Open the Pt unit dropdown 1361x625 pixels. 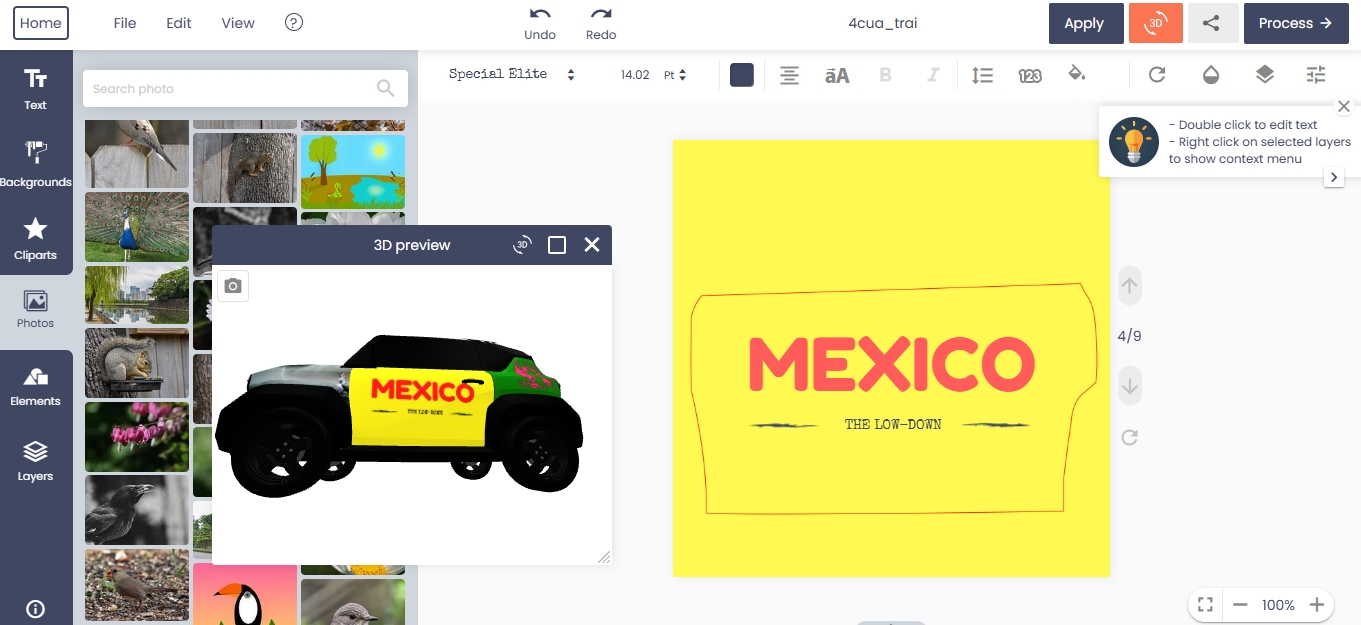pos(675,75)
